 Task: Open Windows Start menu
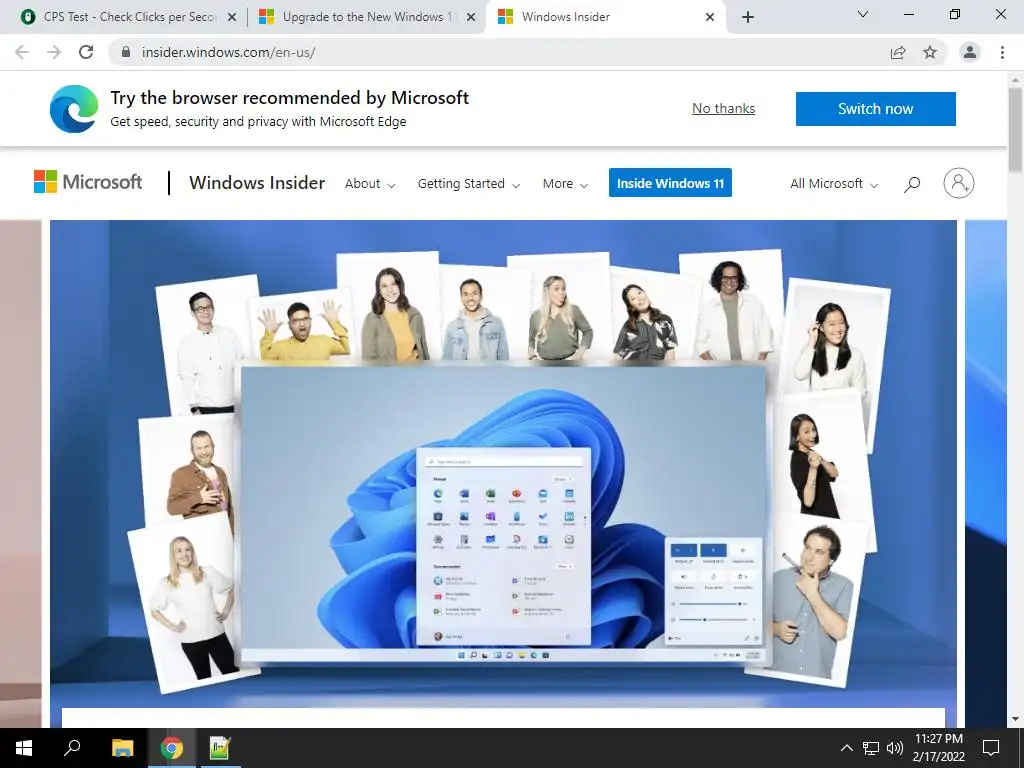(24, 748)
